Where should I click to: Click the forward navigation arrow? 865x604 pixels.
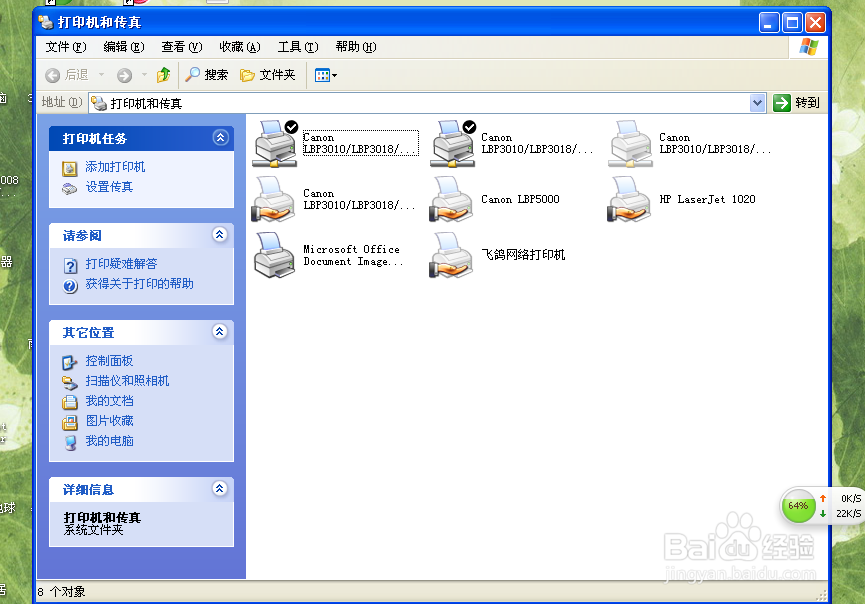[125, 75]
